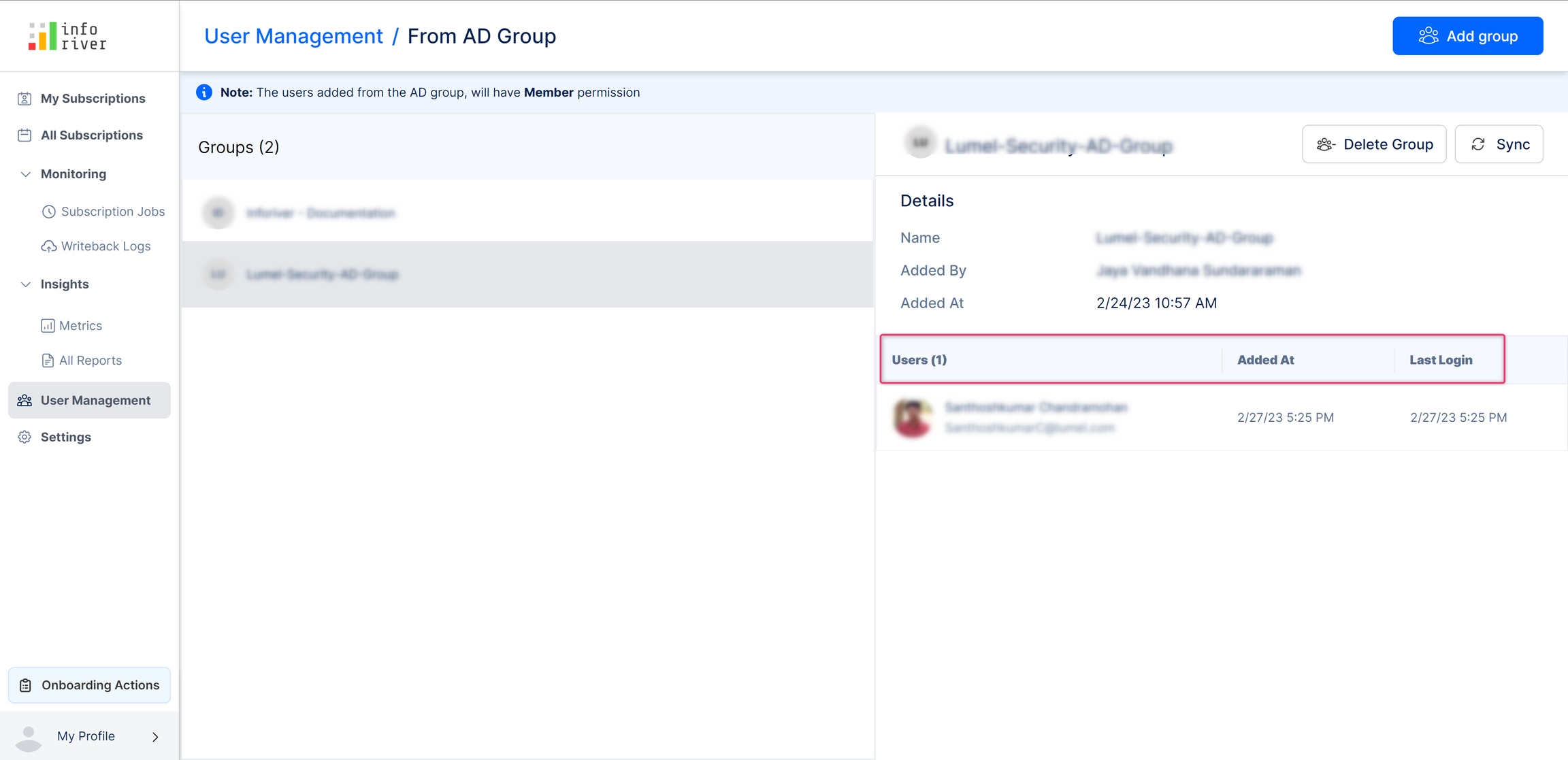Click the My Subscriptions sidebar icon

(24, 99)
